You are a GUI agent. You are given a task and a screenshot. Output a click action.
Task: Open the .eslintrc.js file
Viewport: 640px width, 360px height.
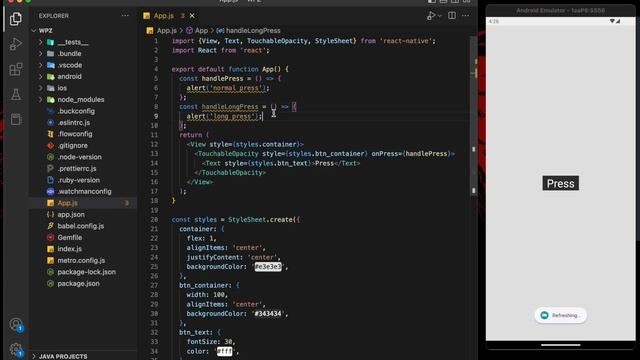click(x=73, y=122)
